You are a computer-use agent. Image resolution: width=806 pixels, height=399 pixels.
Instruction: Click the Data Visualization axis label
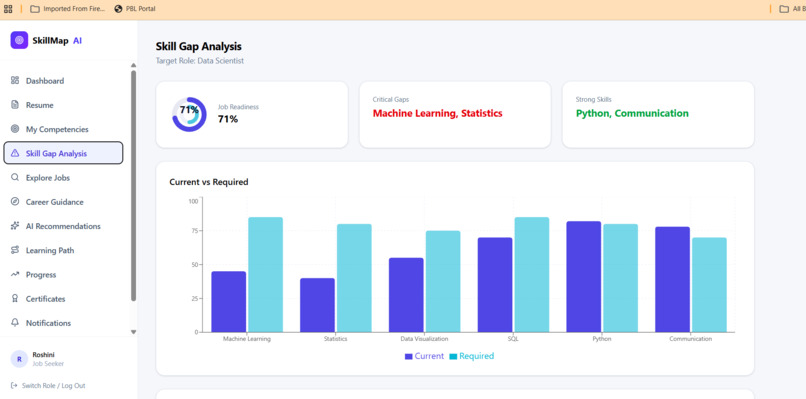coord(425,339)
